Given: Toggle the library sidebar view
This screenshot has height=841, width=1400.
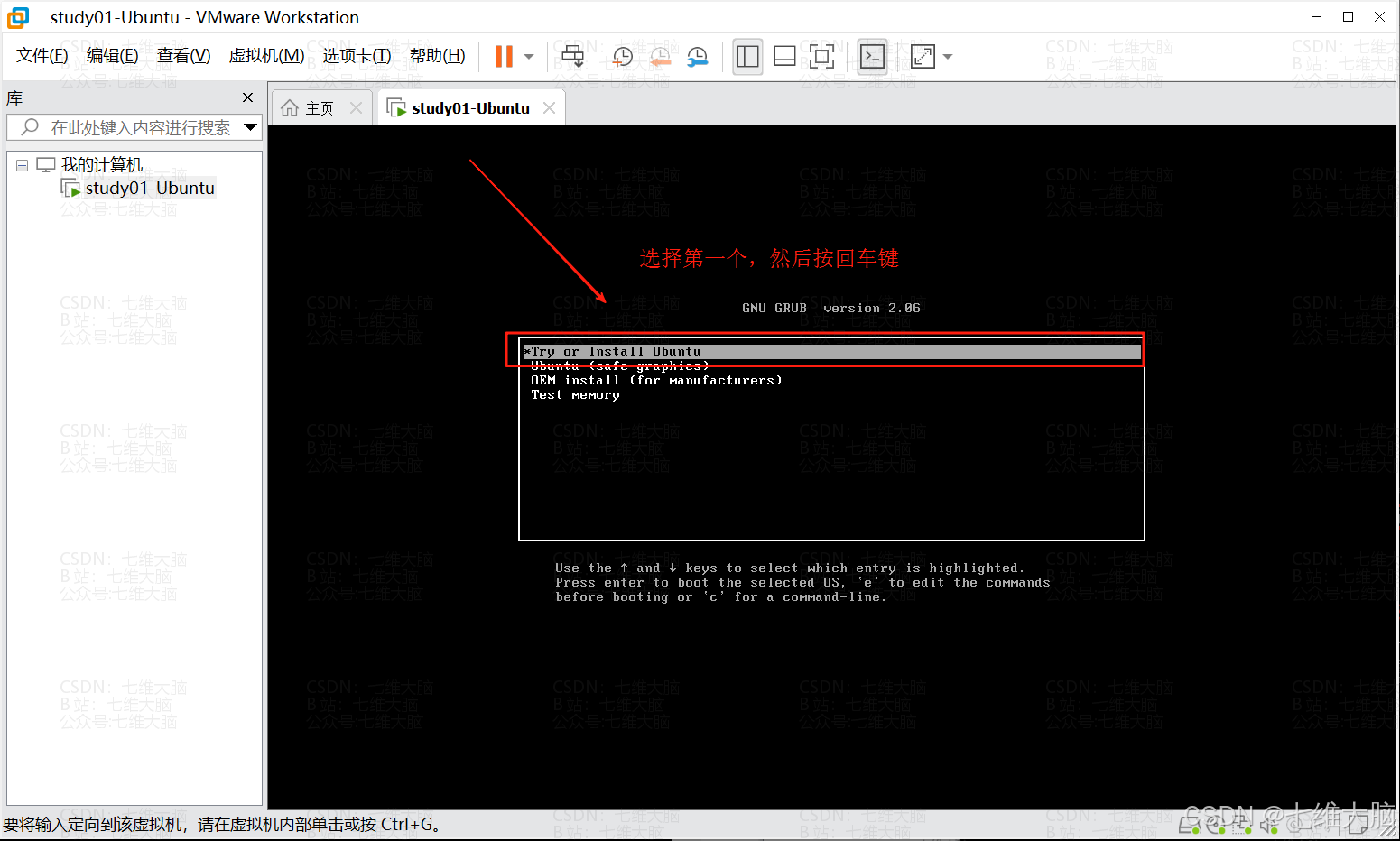Looking at the screenshot, I should click(747, 56).
